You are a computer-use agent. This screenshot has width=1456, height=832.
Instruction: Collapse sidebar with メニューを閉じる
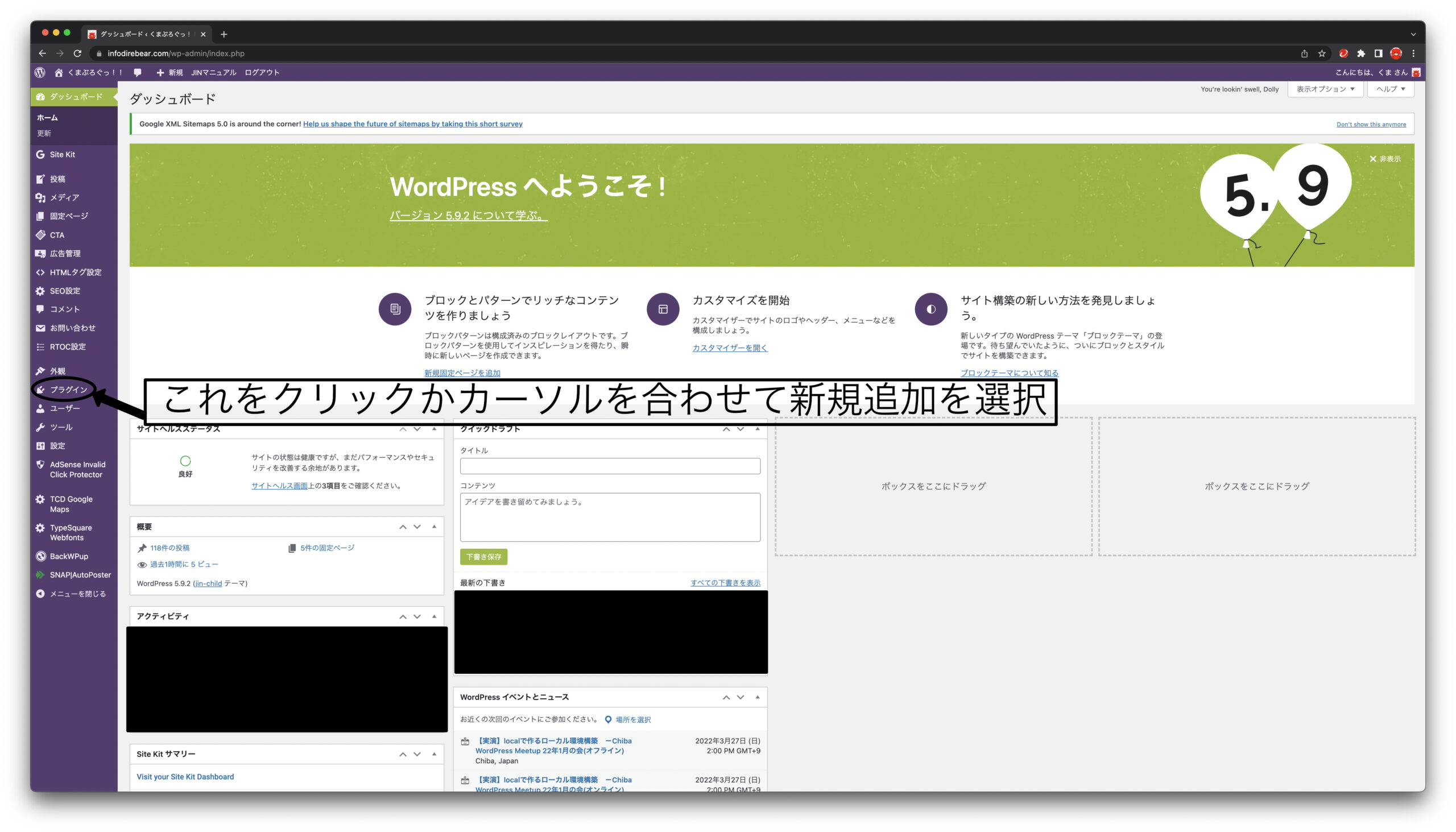click(x=77, y=594)
